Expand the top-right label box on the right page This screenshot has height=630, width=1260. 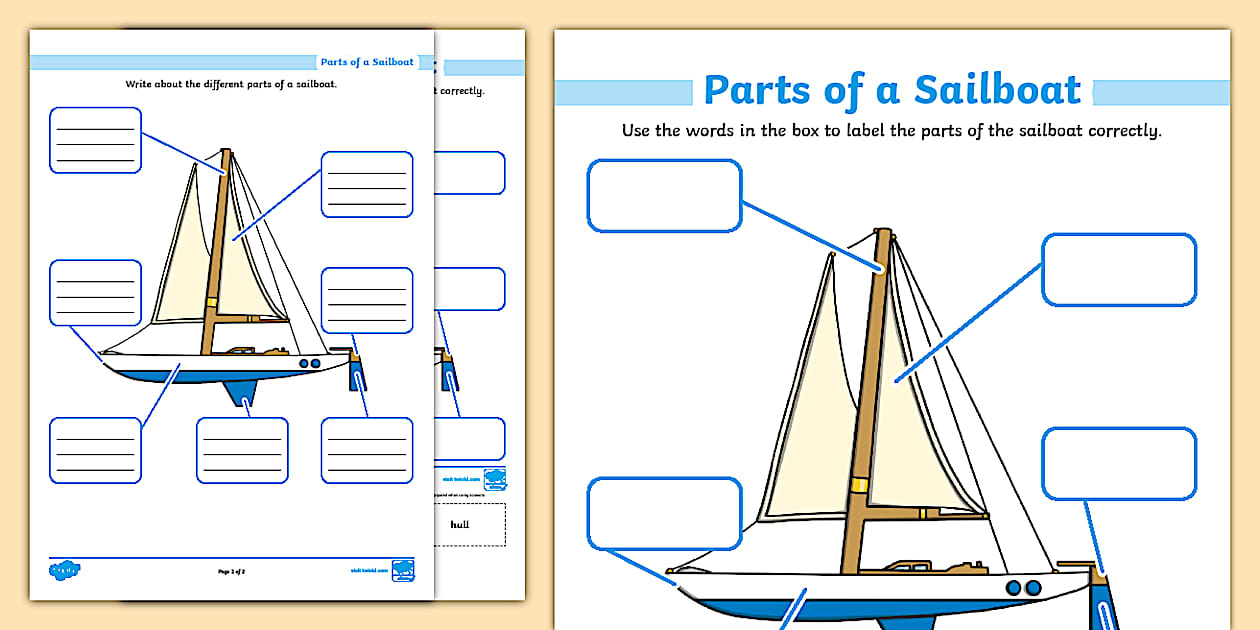click(x=1117, y=271)
